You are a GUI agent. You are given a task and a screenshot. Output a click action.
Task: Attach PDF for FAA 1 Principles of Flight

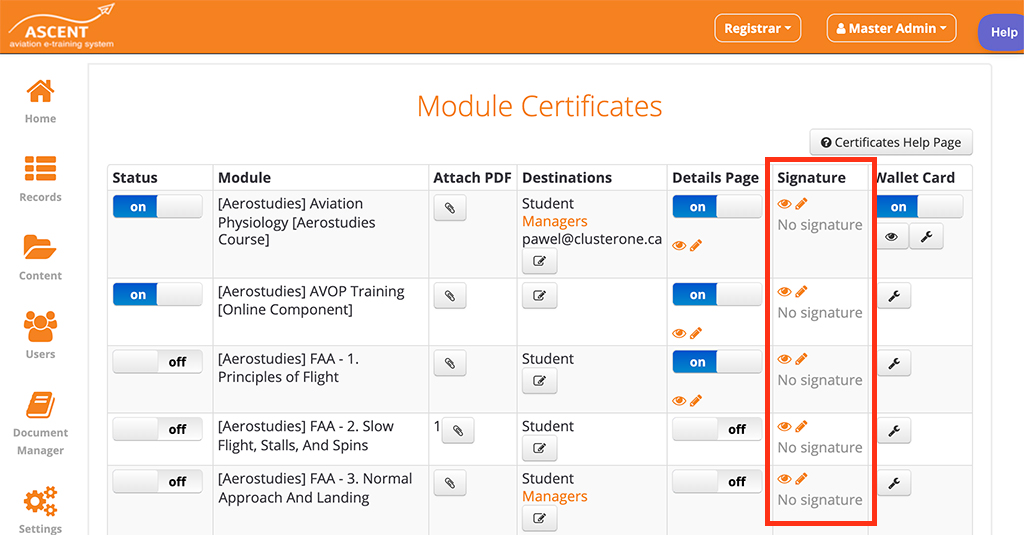coord(450,363)
